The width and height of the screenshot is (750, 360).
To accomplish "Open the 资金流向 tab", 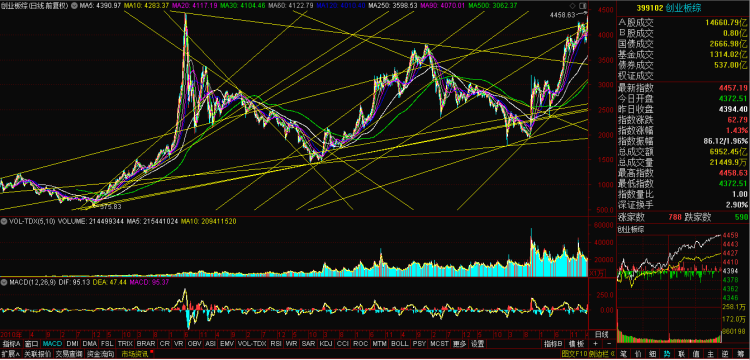I will pos(100,354).
